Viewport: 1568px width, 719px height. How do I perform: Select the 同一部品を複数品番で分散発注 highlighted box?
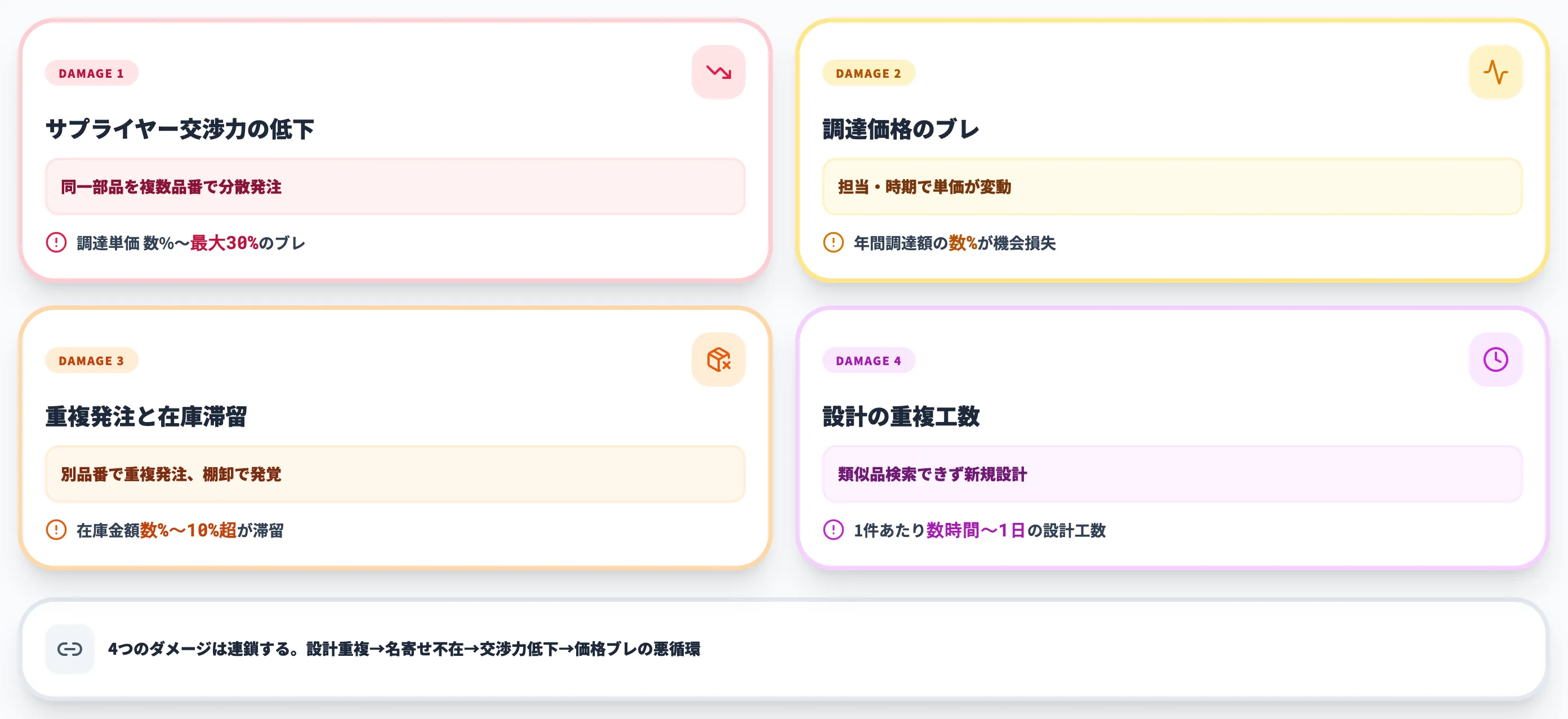point(394,188)
